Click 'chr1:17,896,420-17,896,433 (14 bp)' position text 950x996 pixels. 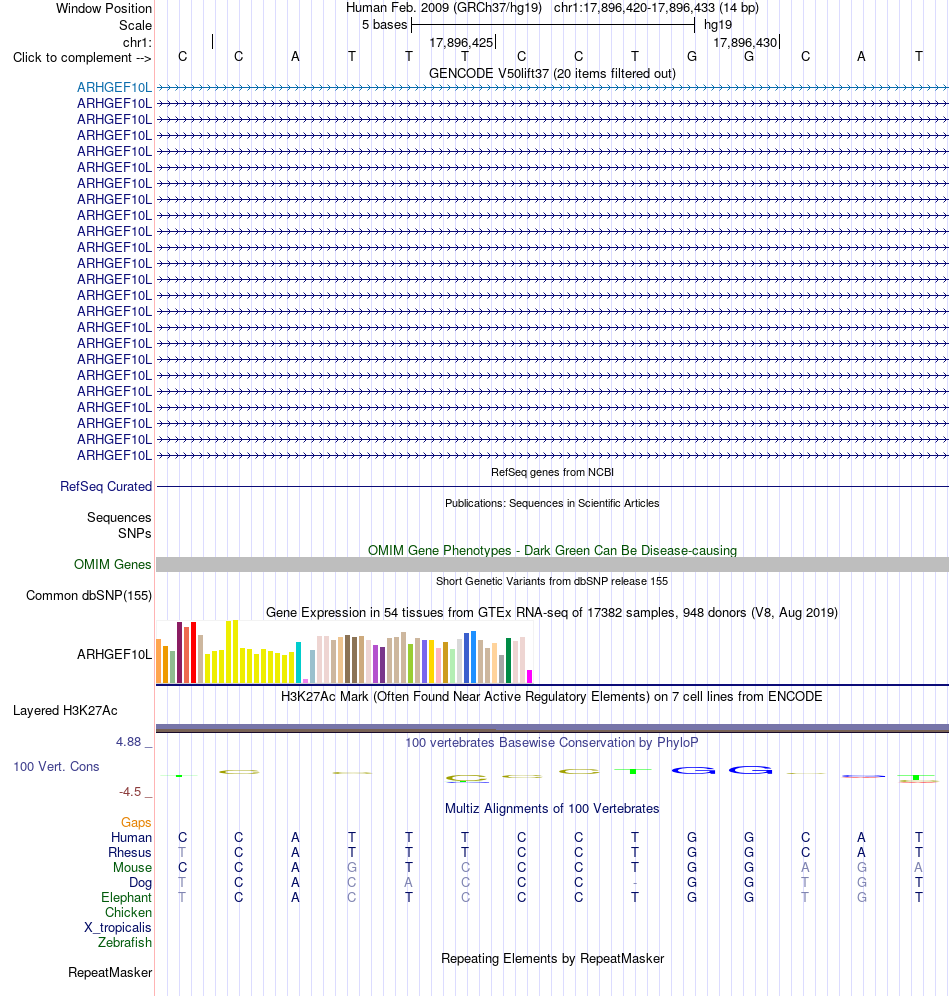[656, 8]
